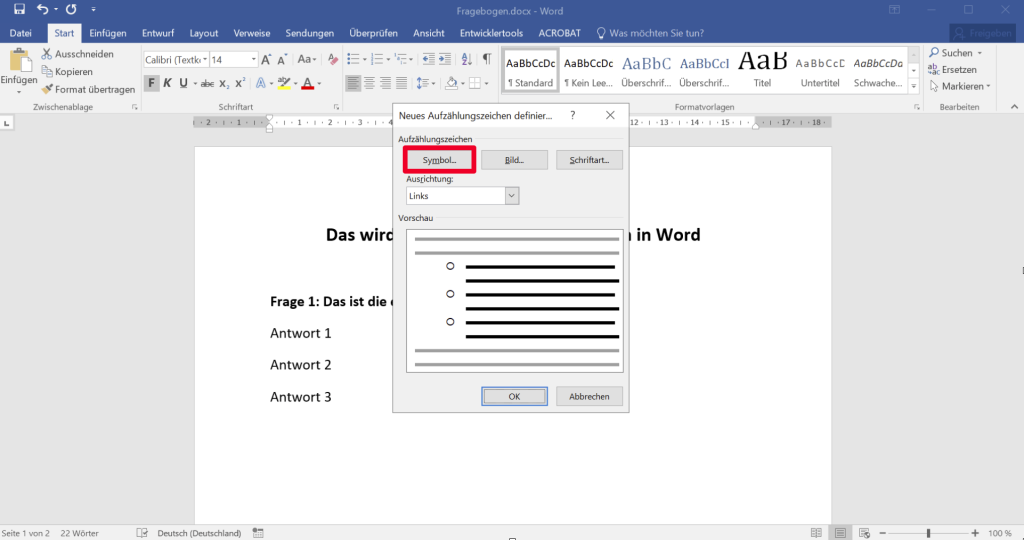Image resolution: width=1024 pixels, height=540 pixels.
Task: Click the shading paint bucket icon
Action: [451, 83]
